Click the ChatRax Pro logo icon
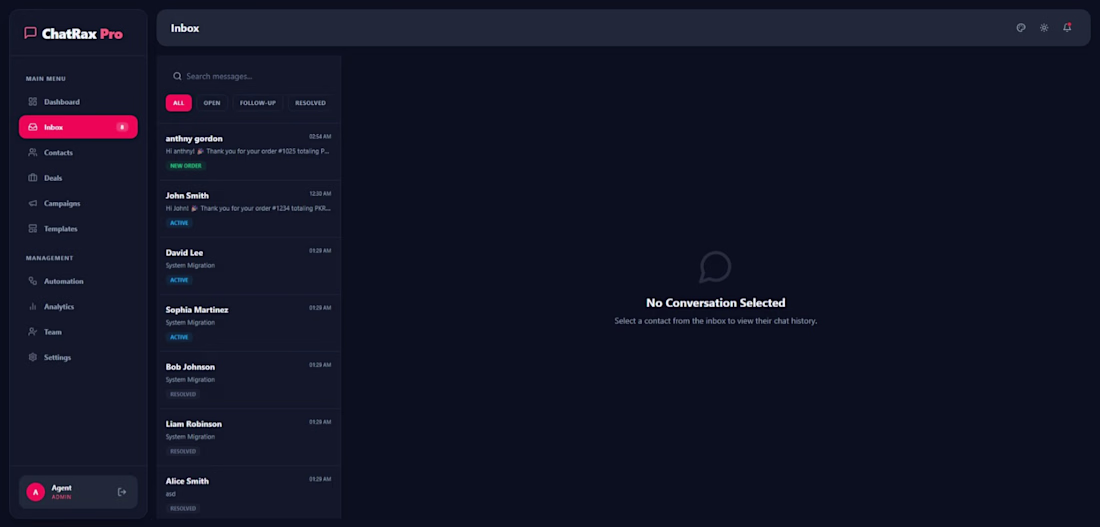This screenshot has height=527, width=1100. (x=30, y=33)
